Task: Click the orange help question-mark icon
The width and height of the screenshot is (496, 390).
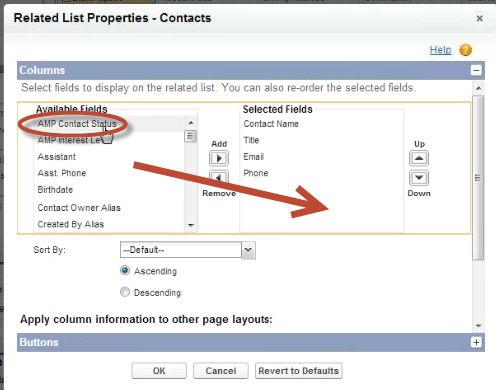Action: pos(465,50)
